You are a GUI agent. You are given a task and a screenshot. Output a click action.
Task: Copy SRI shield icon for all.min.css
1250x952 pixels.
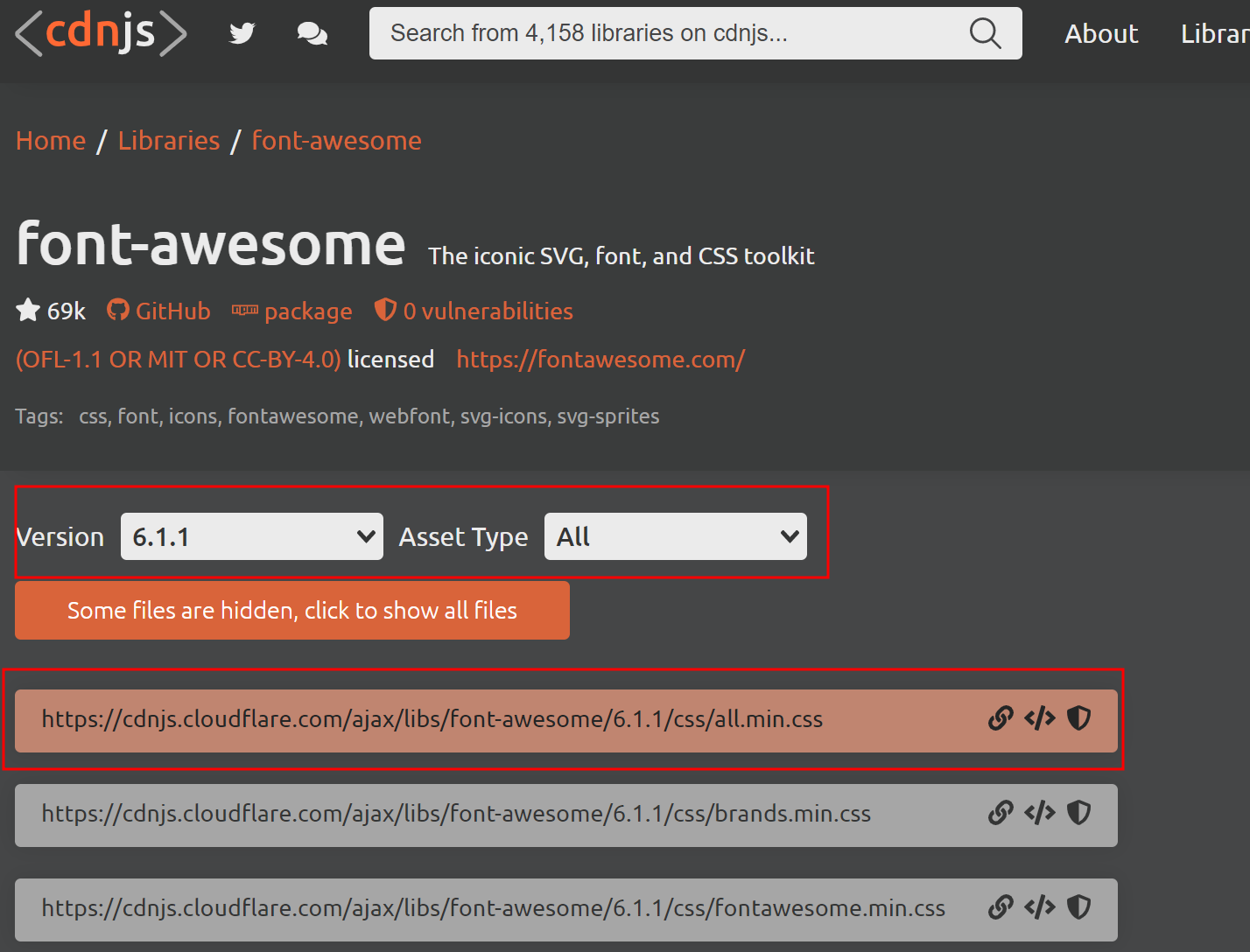point(1079,718)
